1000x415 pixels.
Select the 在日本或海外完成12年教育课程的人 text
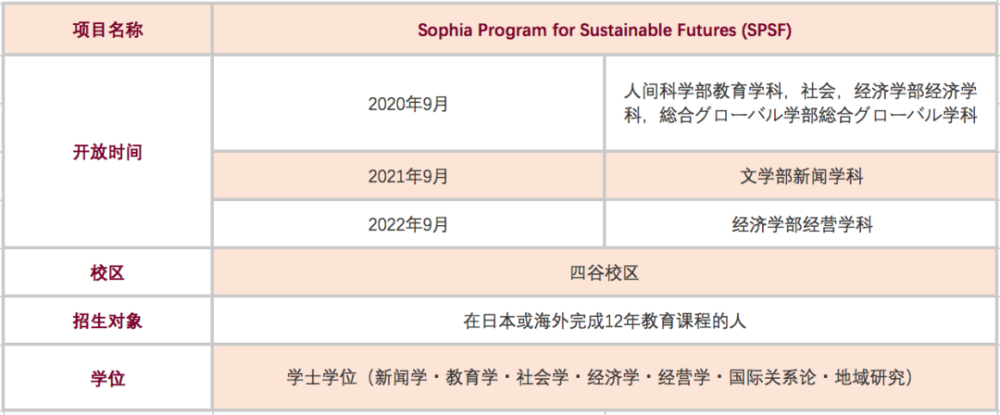(604, 322)
